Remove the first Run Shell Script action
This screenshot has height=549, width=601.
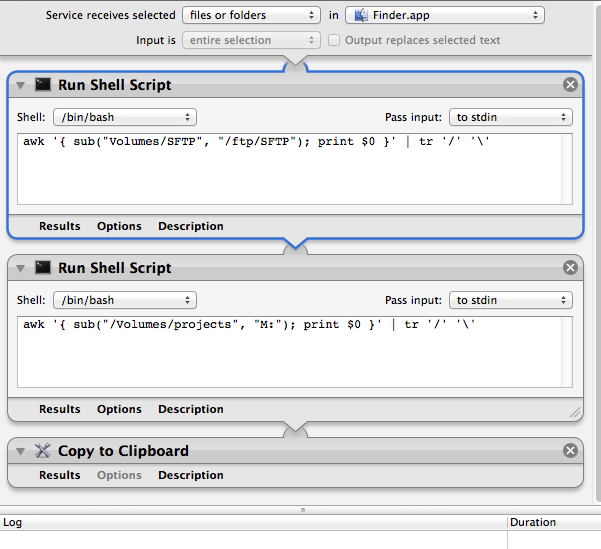(x=570, y=84)
